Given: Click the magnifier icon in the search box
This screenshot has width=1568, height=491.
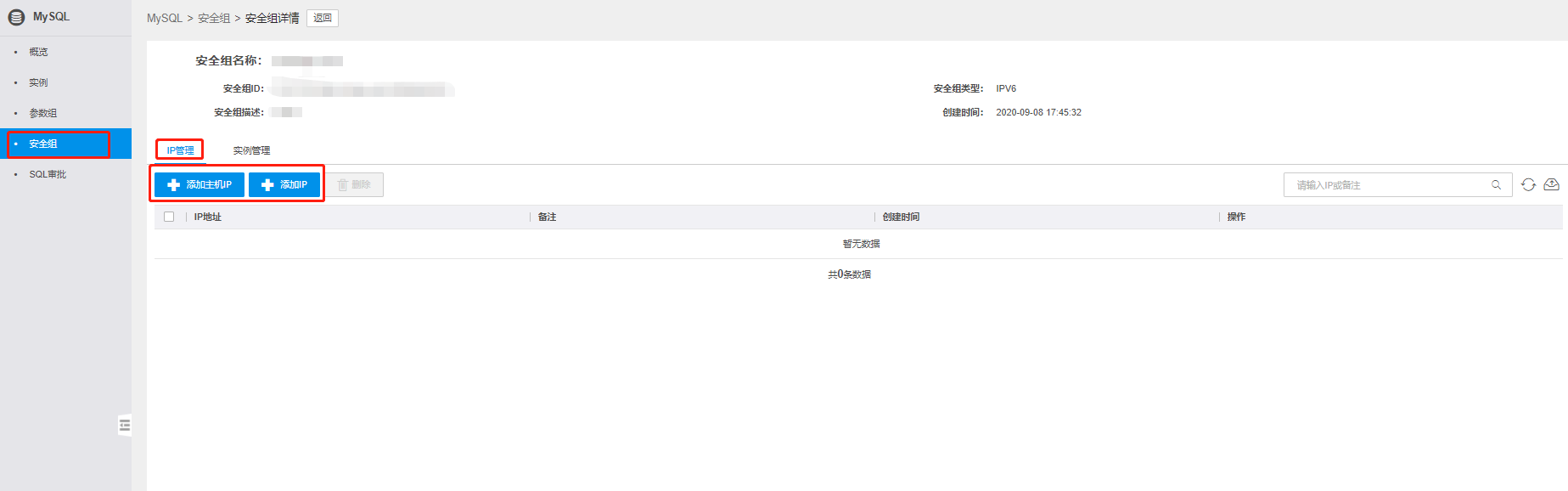Looking at the screenshot, I should [x=1496, y=185].
